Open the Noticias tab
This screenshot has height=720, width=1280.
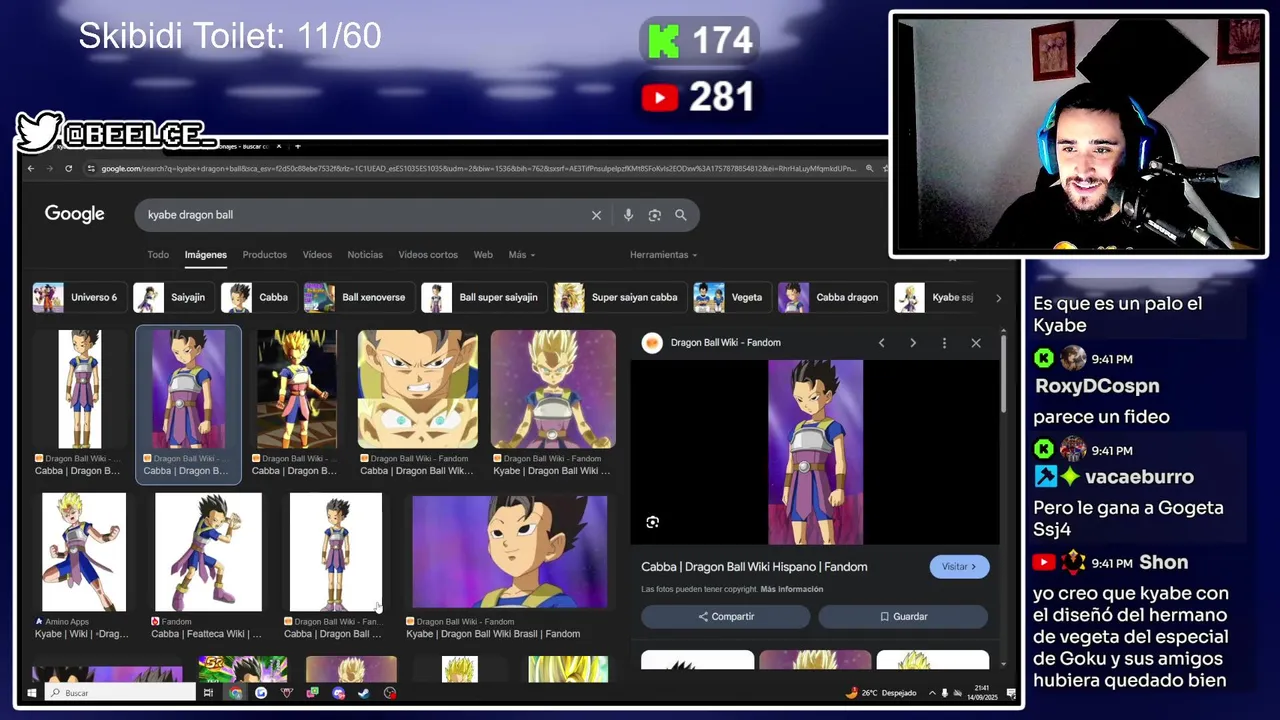[x=365, y=255]
